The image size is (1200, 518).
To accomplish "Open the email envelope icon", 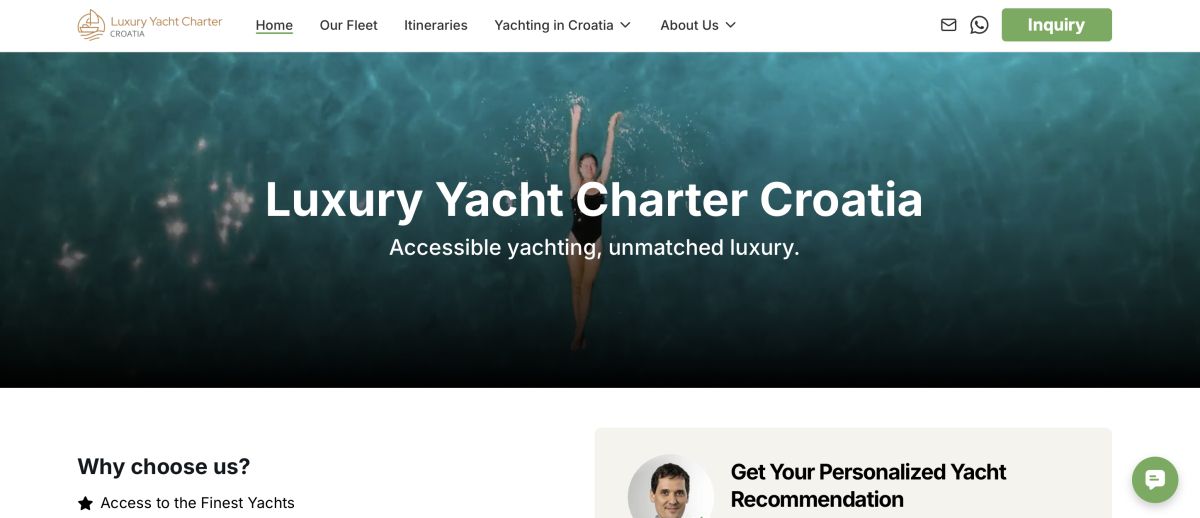I will coord(949,25).
